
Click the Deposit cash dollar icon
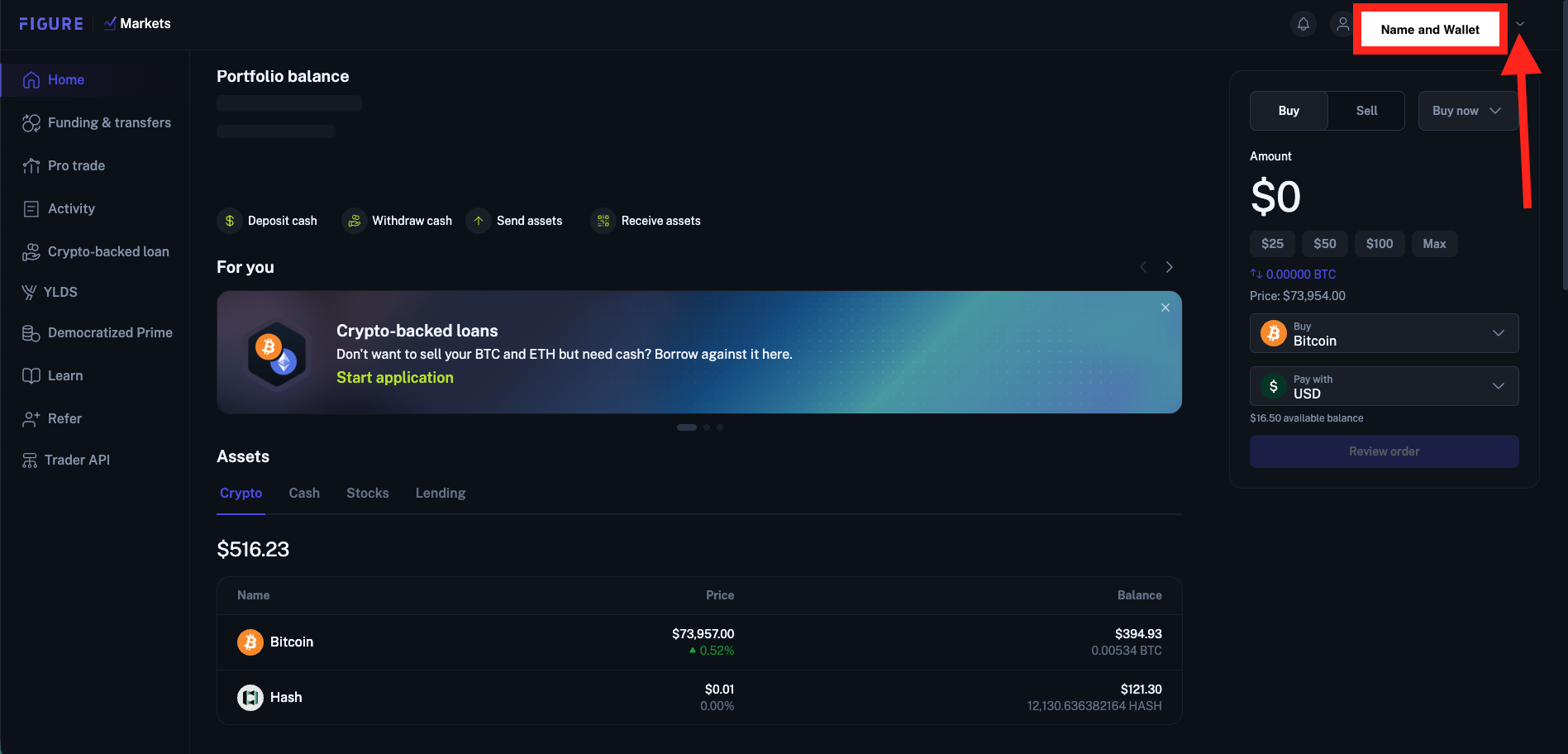pyautogui.click(x=230, y=221)
